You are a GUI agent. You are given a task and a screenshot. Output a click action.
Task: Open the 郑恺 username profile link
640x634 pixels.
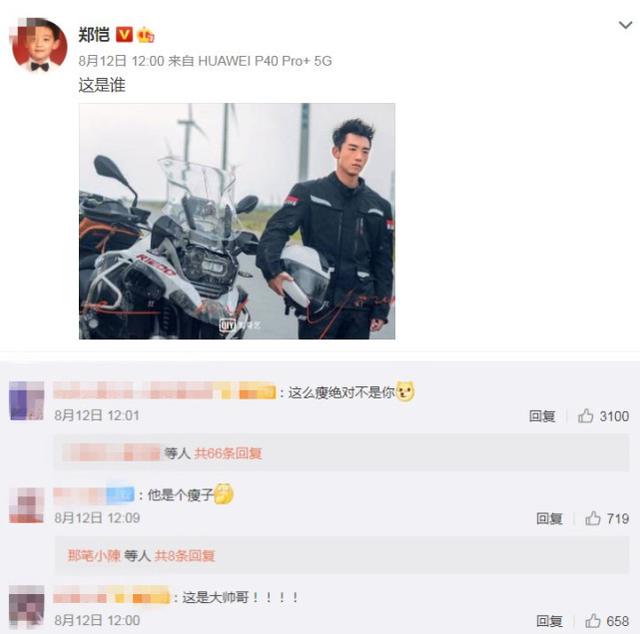point(94,35)
